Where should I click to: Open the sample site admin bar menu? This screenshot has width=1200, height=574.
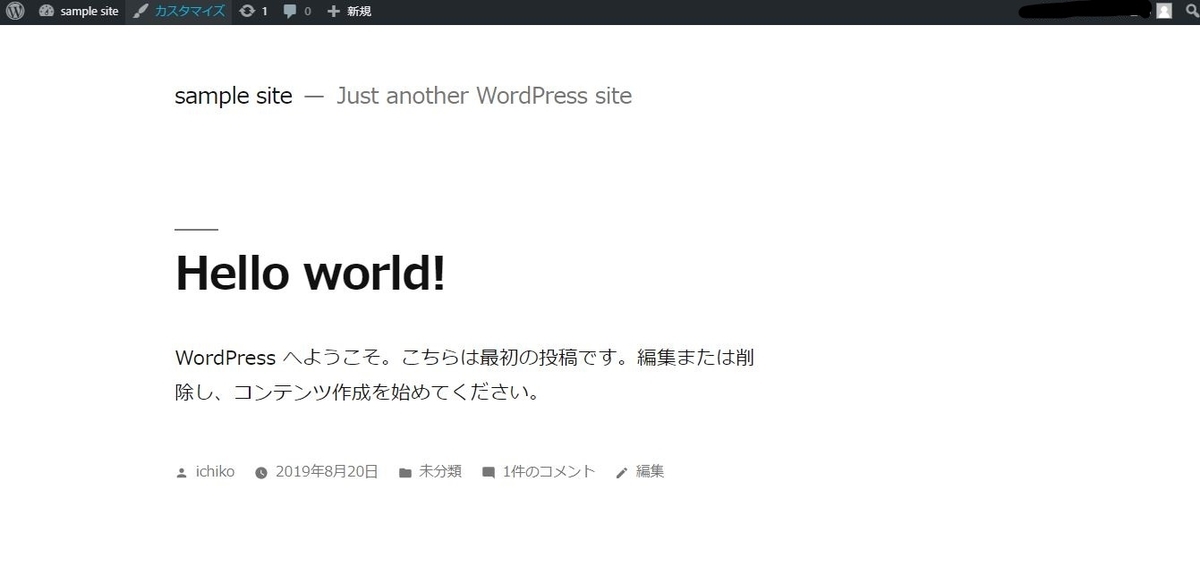click(89, 12)
